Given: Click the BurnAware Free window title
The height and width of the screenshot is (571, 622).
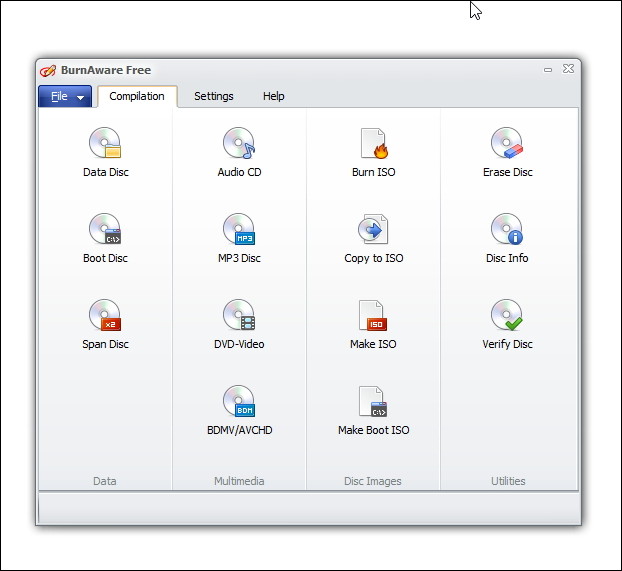Looking at the screenshot, I should click(106, 70).
